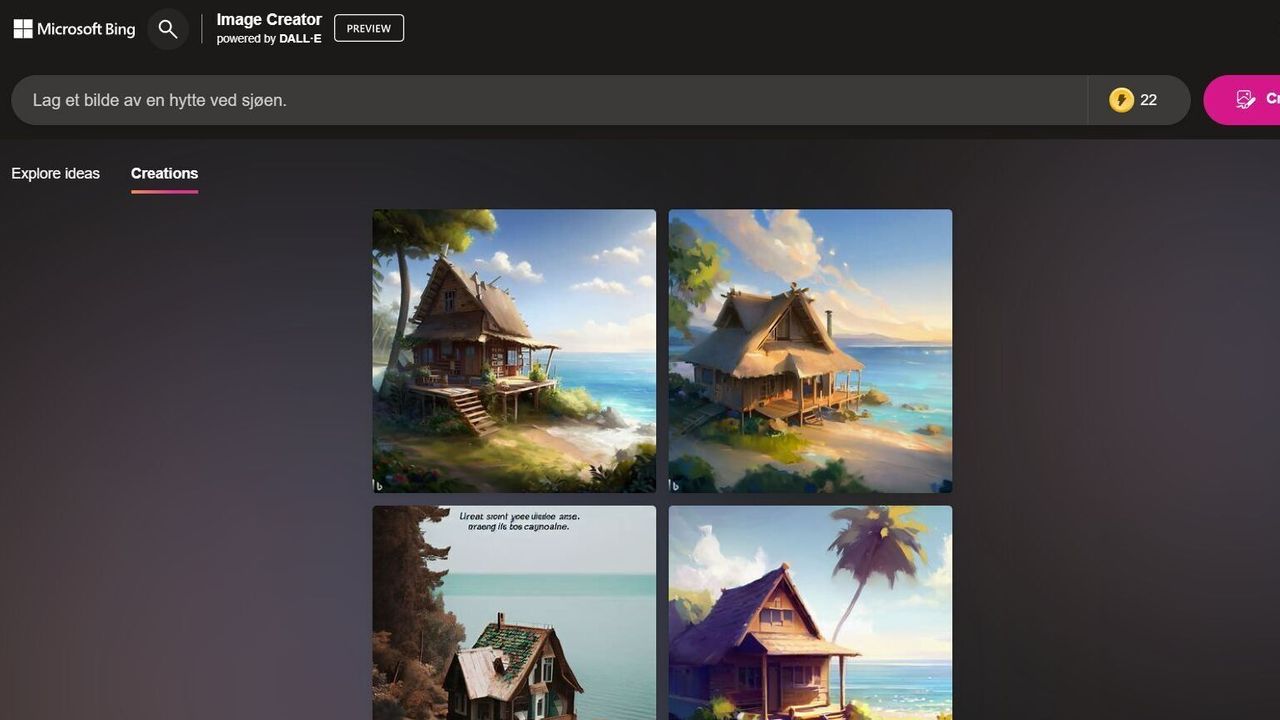Open the captioned lakeside house thumbnail
This screenshot has width=1280, height=720.
click(x=514, y=612)
